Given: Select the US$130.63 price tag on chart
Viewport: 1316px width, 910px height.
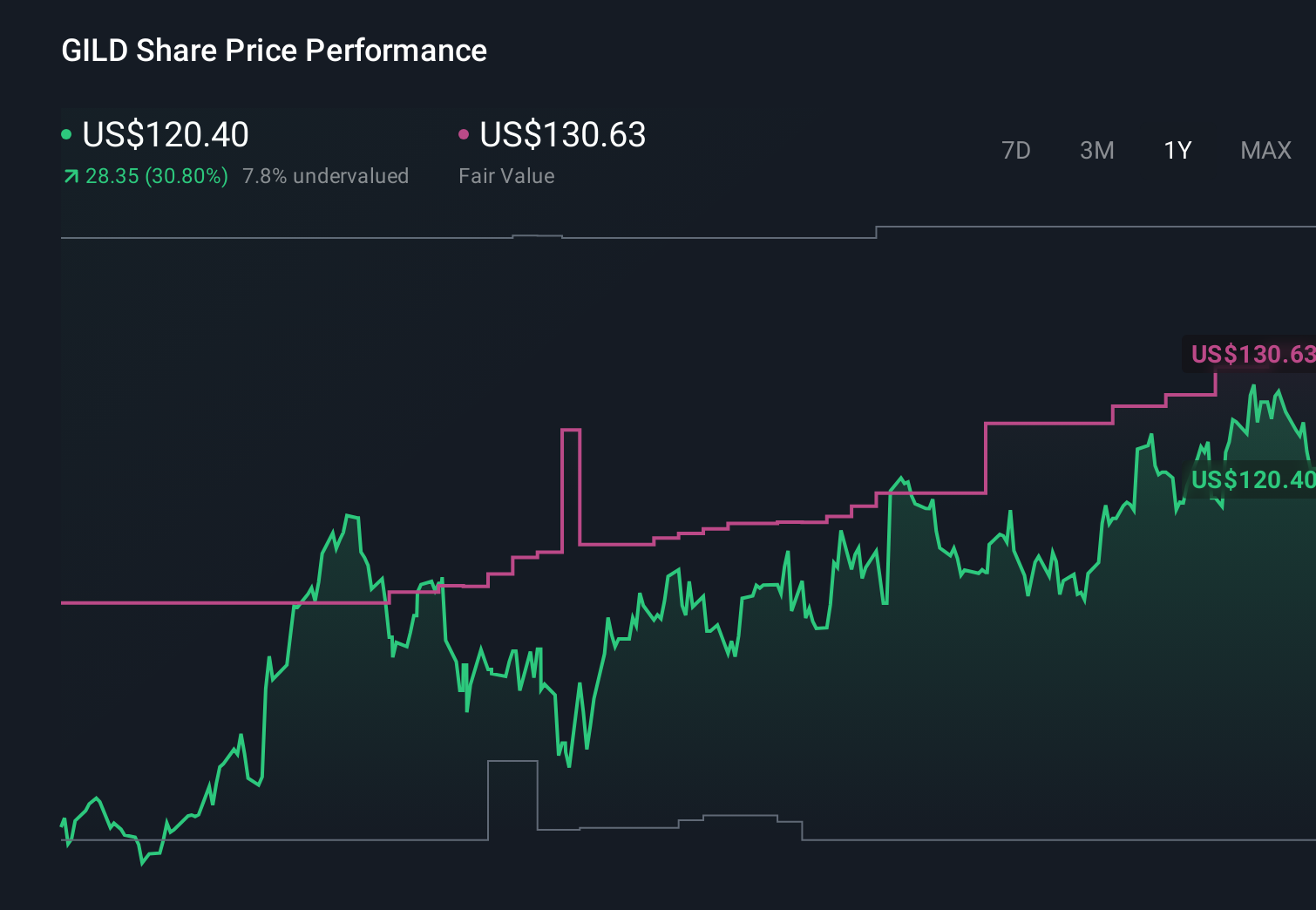Looking at the screenshot, I should (1252, 355).
